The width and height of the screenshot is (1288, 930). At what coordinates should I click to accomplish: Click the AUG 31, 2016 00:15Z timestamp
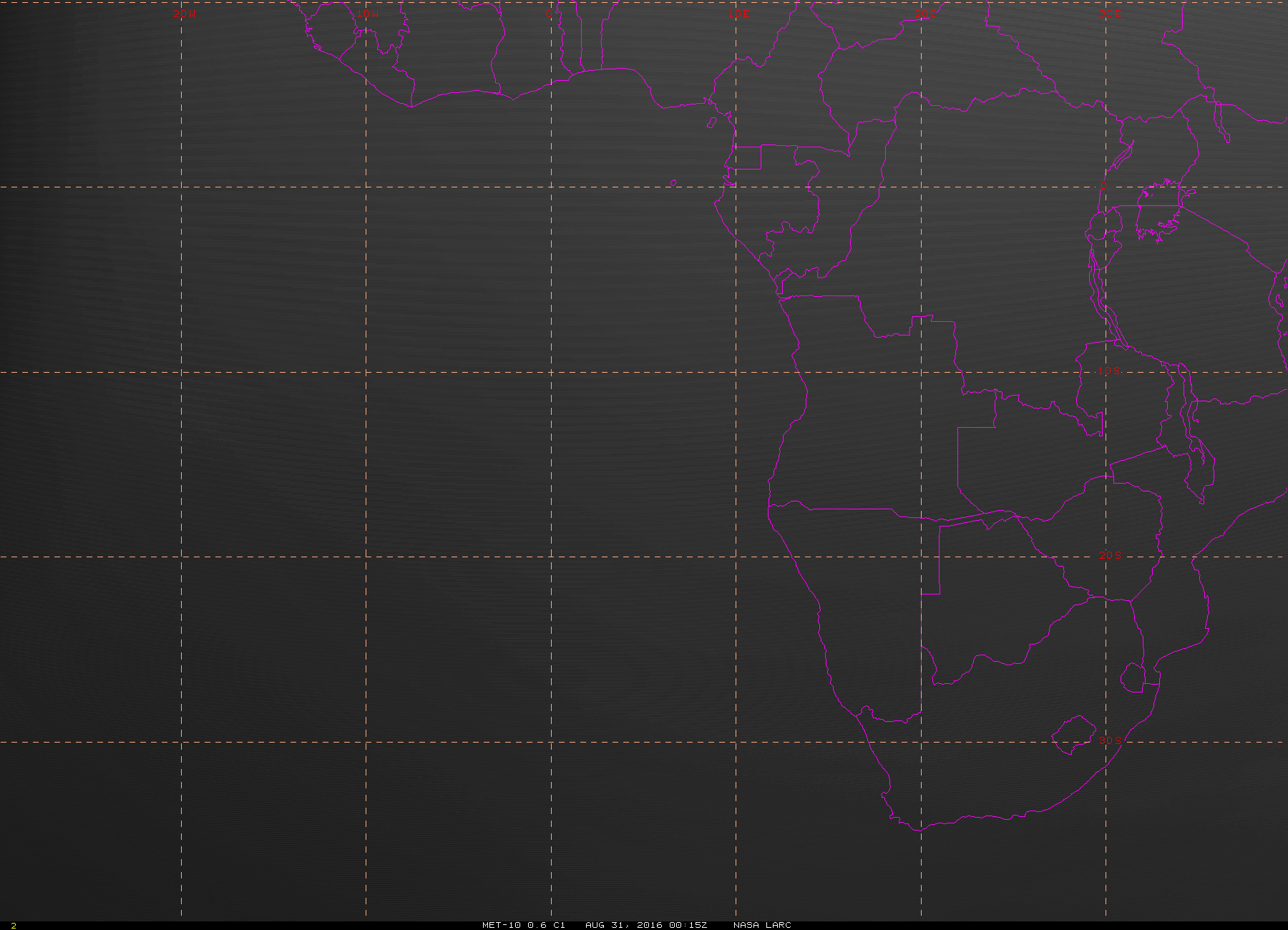646,925
